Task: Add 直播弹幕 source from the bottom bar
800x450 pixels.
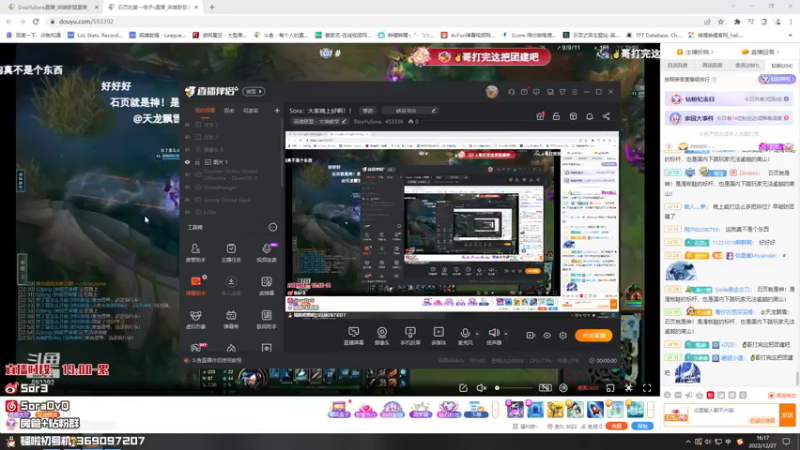Action: [x=354, y=336]
